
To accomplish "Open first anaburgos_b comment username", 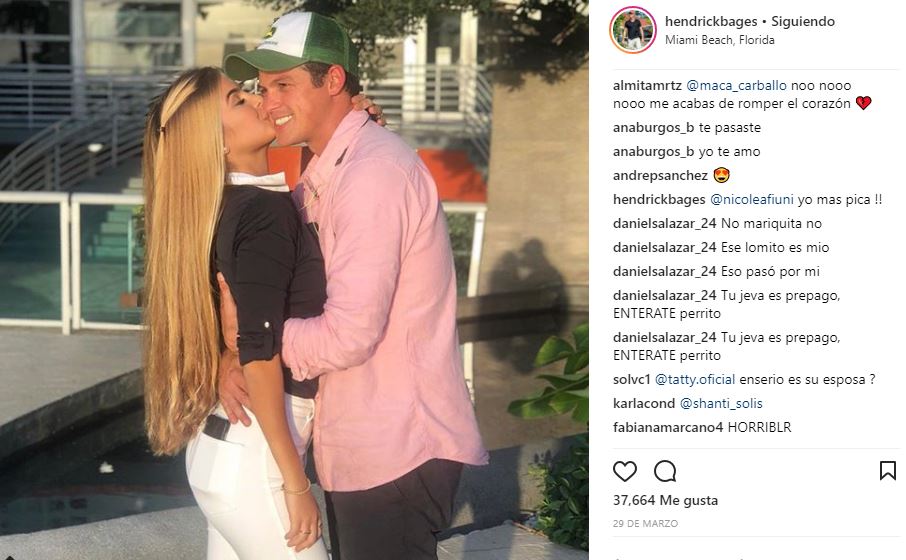I will (653, 128).
